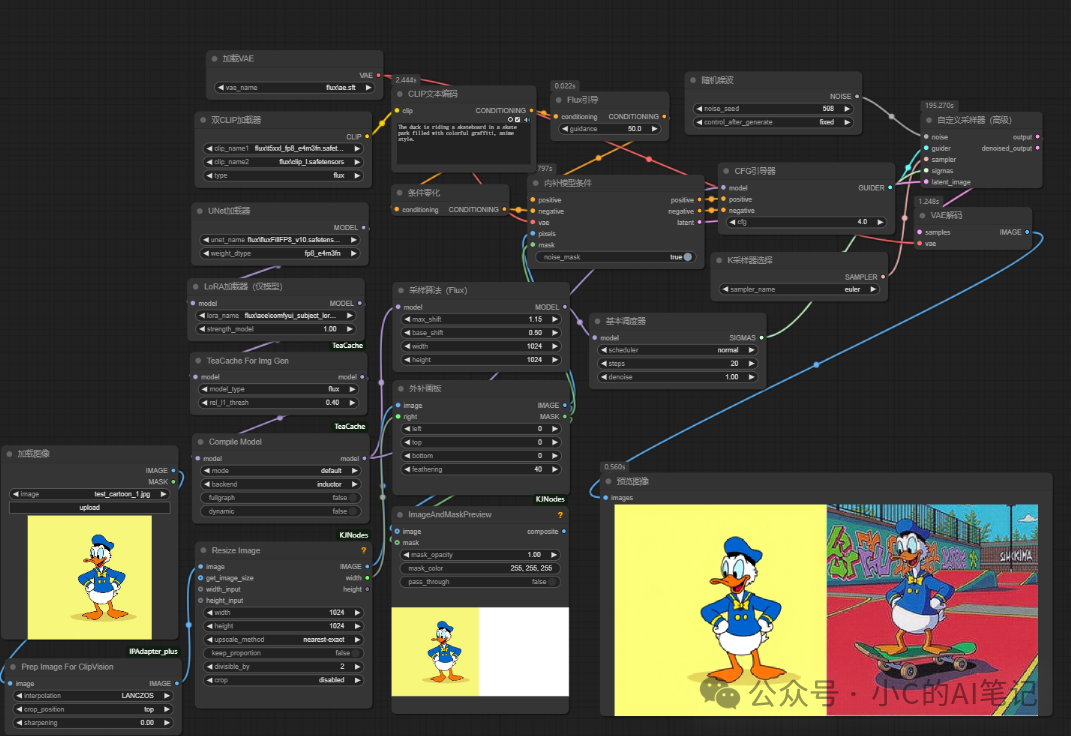The image size is (1071, 736).
Task: Increase noise_seed in 随机噪波 with right arrow
Action: pos(847,109)
